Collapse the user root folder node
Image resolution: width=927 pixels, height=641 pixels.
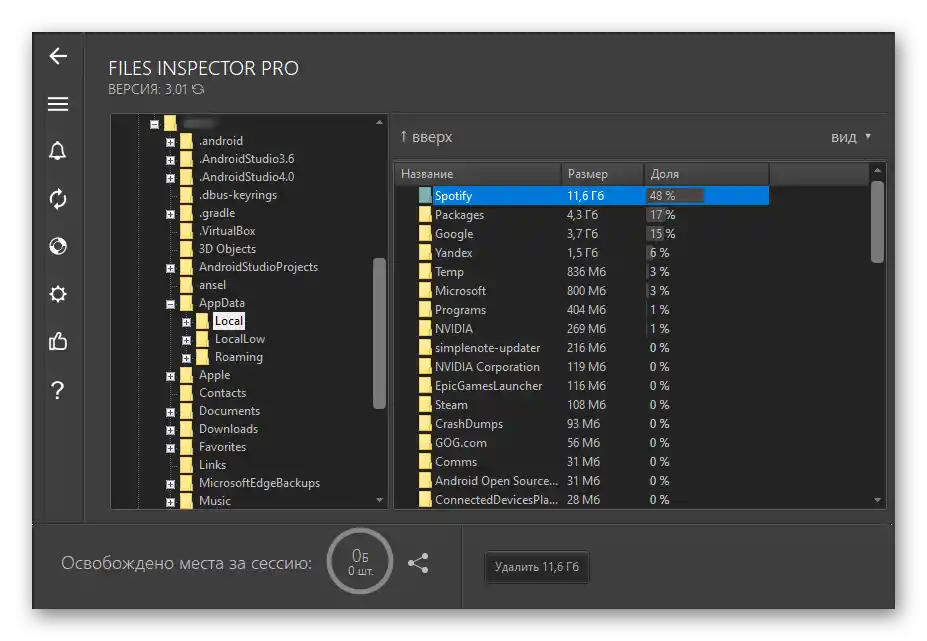click(x=154, y=124)
